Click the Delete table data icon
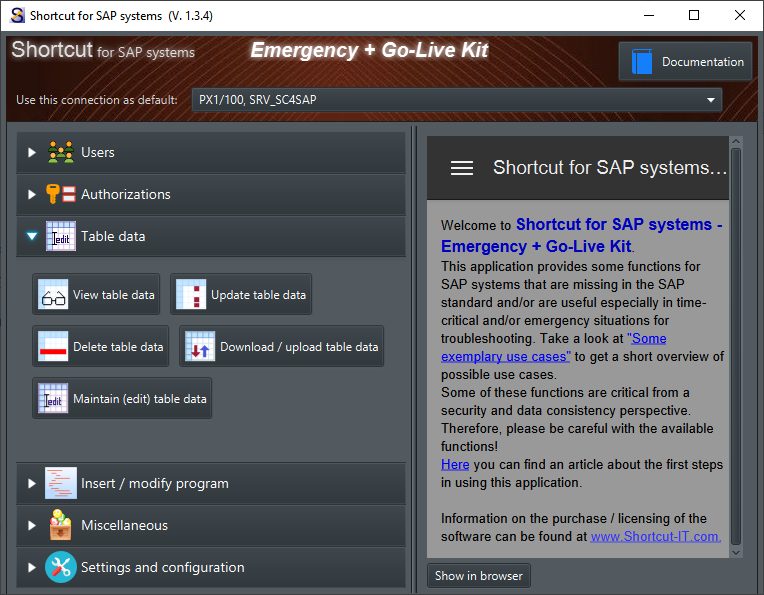 pos(53,347)
